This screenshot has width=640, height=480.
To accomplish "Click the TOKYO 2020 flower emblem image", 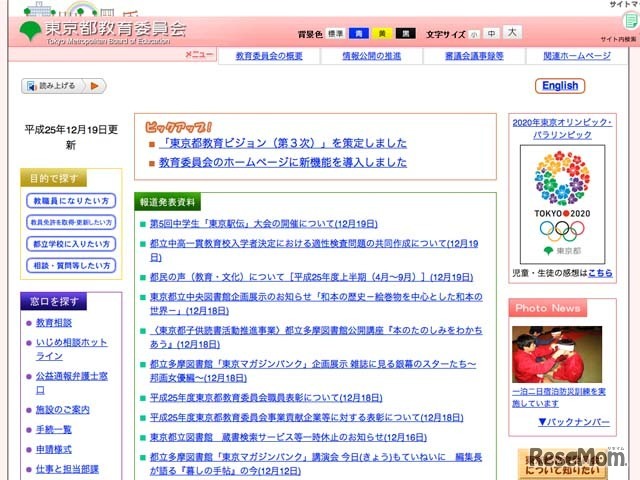I will pos(562,204).
